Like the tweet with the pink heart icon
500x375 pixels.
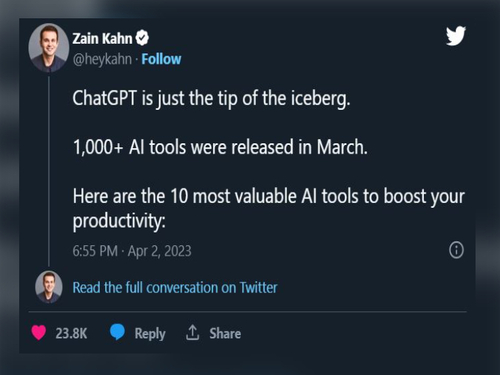[x=39, y=332]
